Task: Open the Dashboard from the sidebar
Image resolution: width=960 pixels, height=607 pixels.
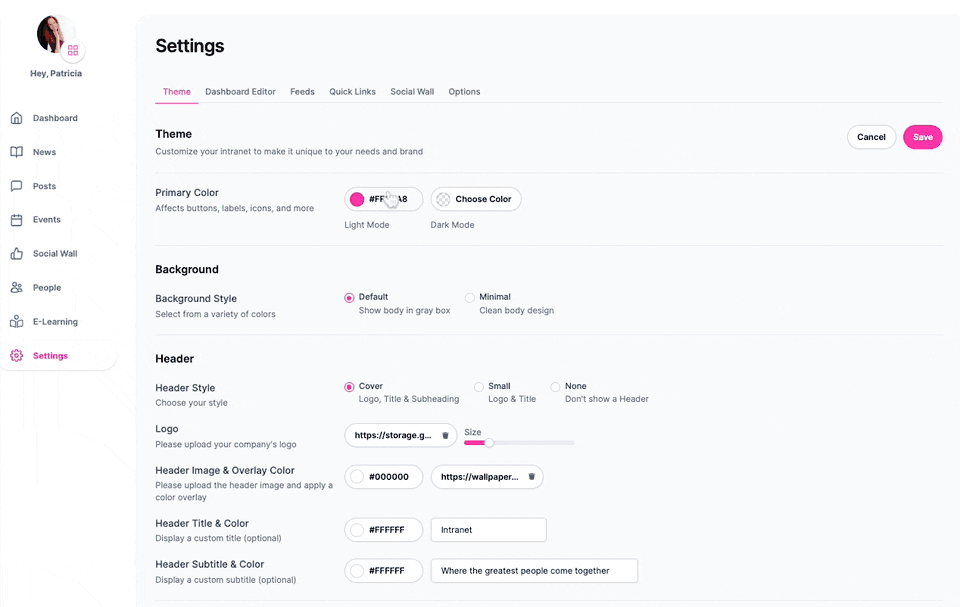Action: pyautogui.click(x=47, y=117)
